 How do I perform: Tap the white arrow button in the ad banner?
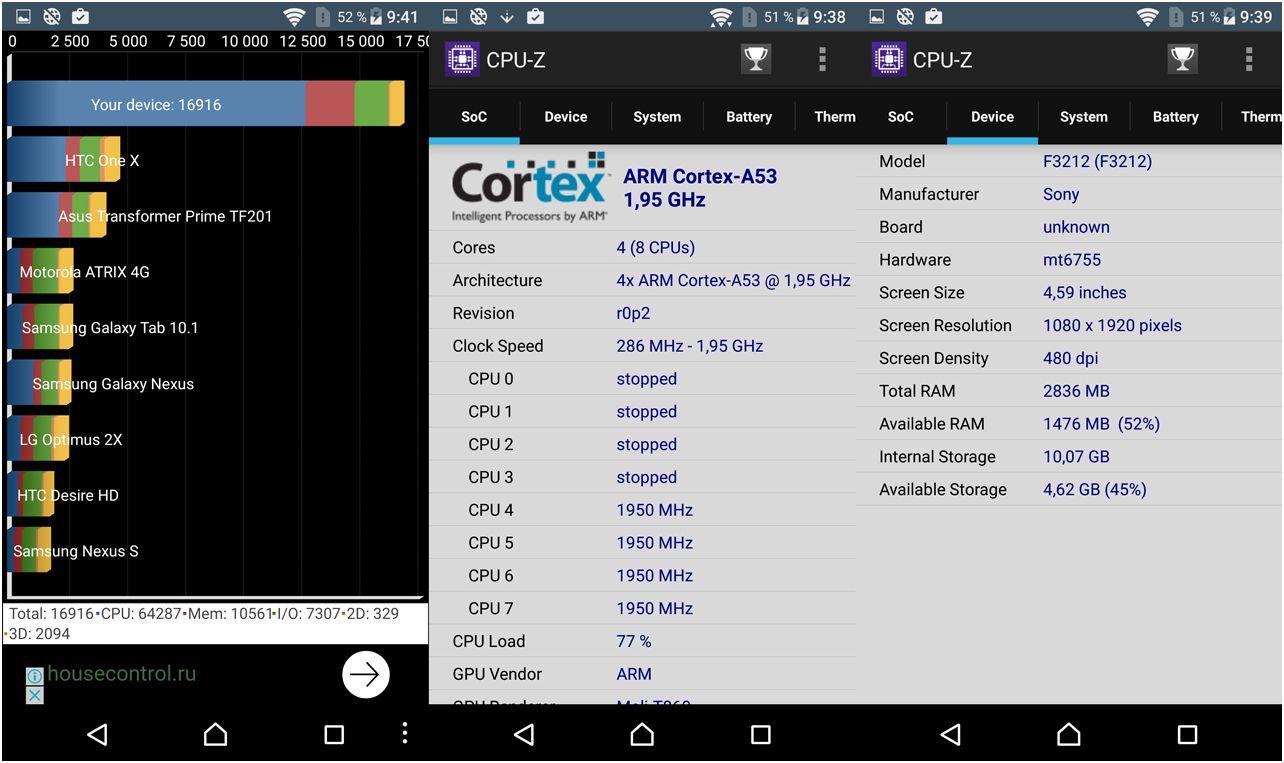tap(365, 675)
